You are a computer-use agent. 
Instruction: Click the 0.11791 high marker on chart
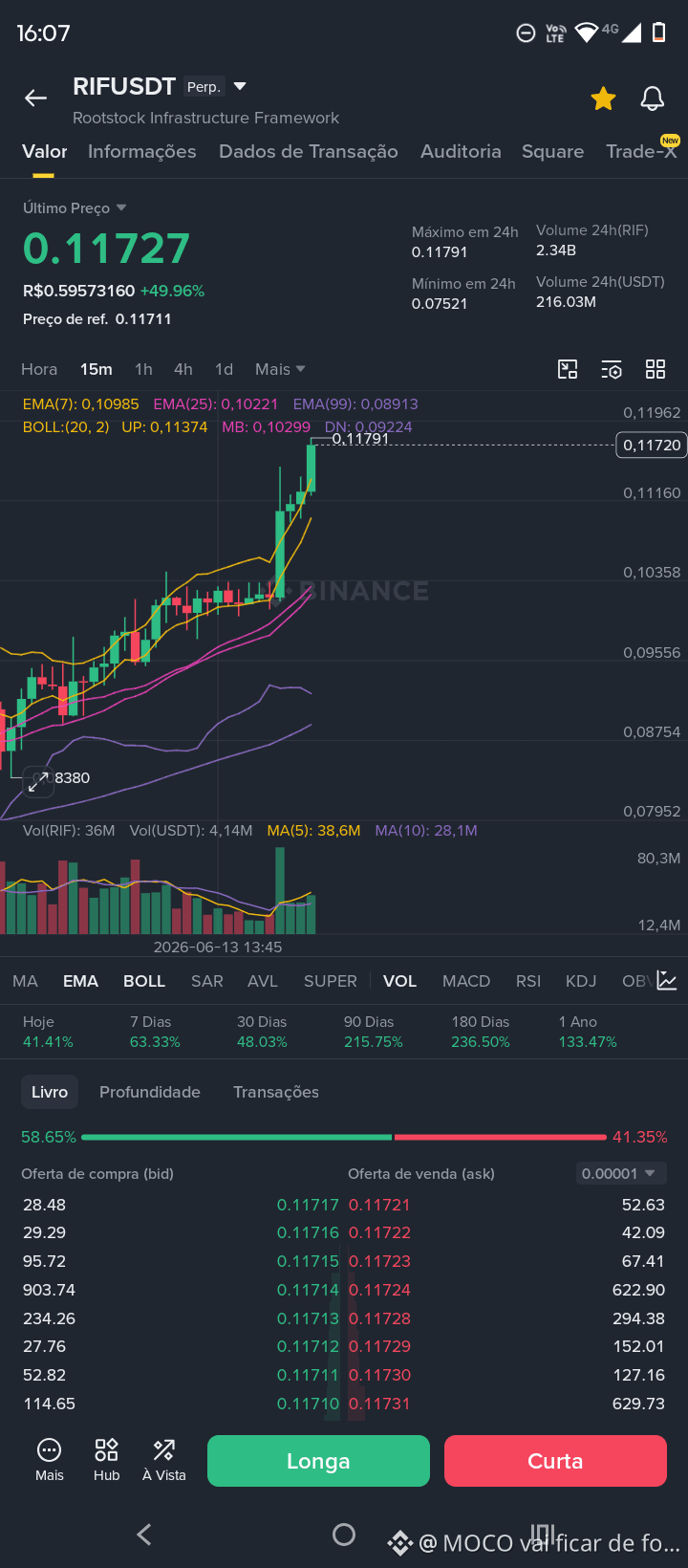360,439
